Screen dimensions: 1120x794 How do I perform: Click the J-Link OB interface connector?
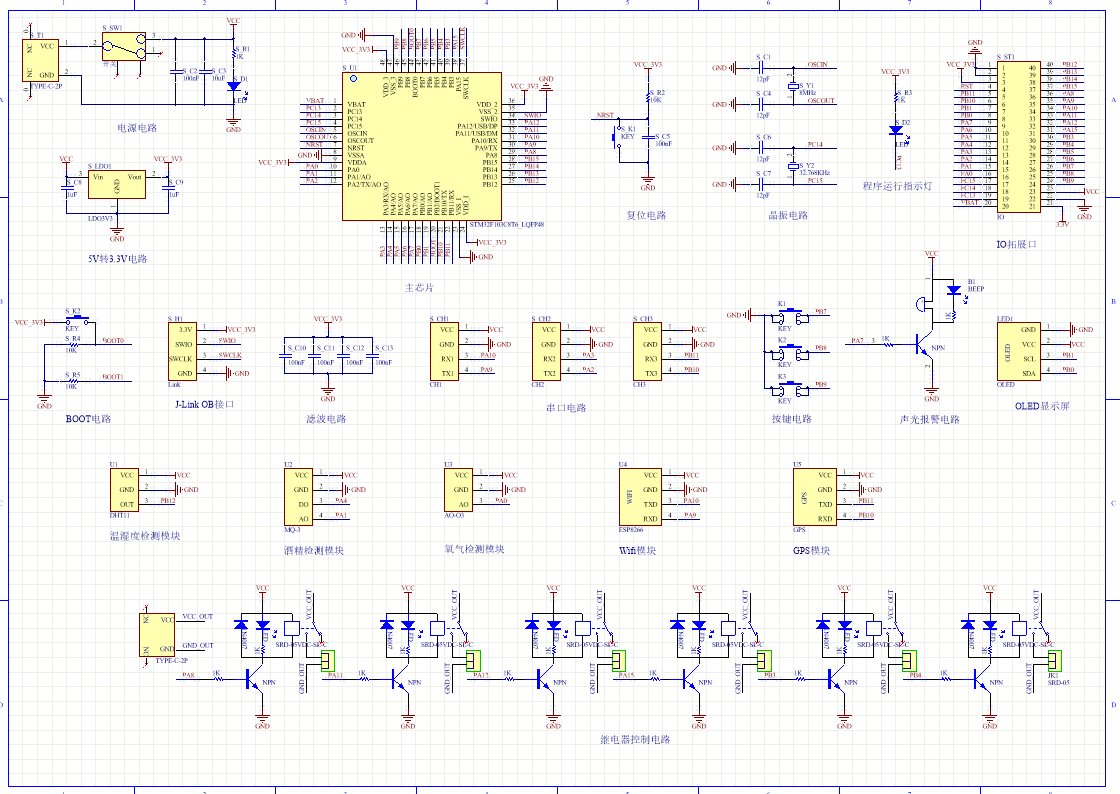(184, 350)
